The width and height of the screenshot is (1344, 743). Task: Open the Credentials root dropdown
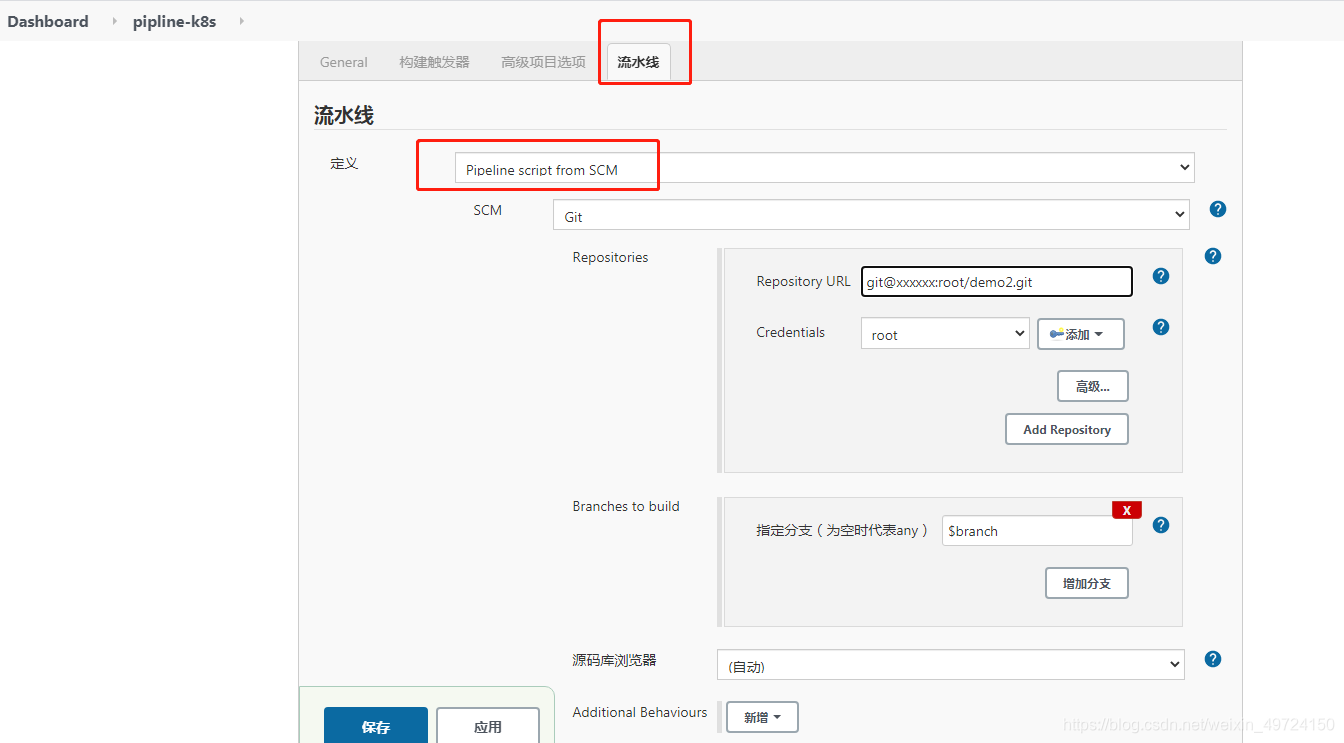click(945, 334)
